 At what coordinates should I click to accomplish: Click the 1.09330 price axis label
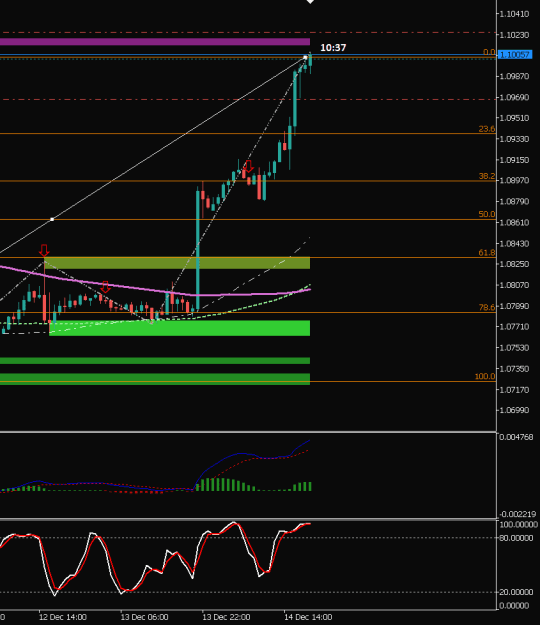pos(514,139)
